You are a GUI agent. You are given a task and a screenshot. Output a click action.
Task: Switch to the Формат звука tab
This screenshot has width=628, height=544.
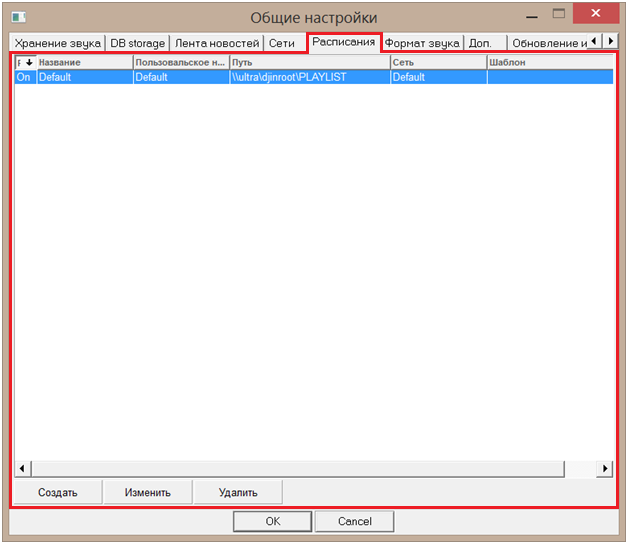[422, 43]
